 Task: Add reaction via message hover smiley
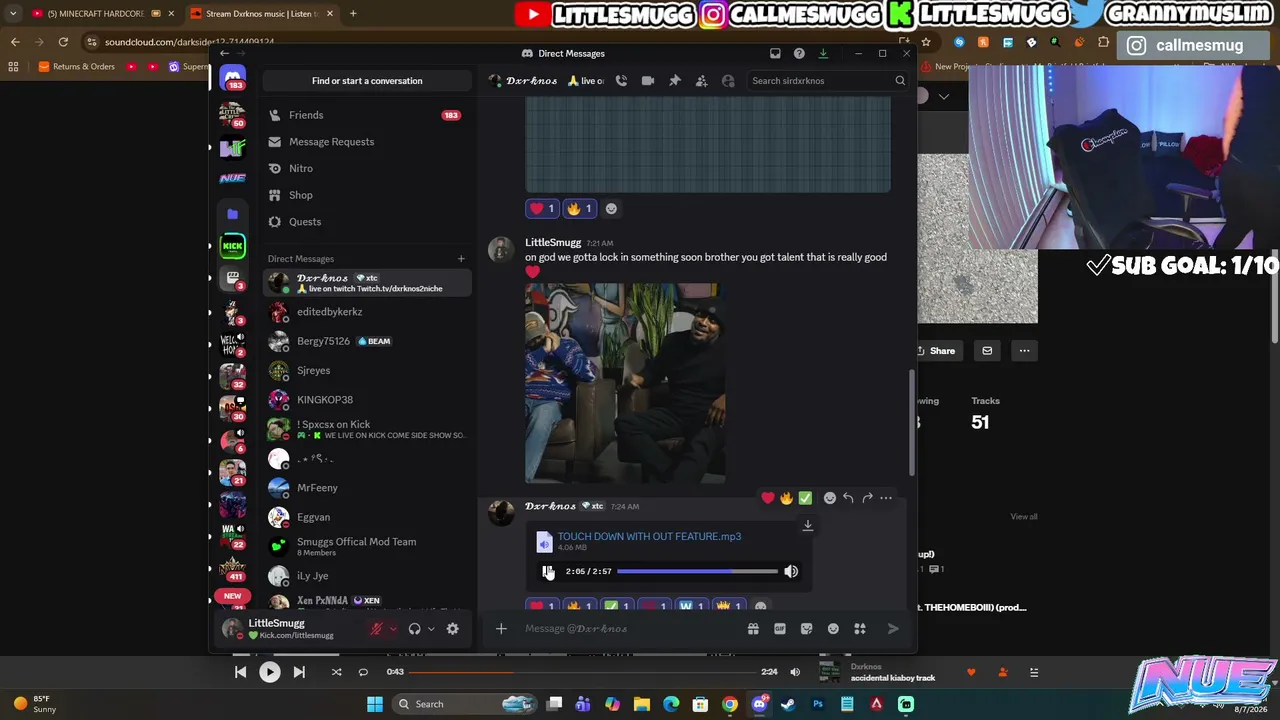(829, 498)
